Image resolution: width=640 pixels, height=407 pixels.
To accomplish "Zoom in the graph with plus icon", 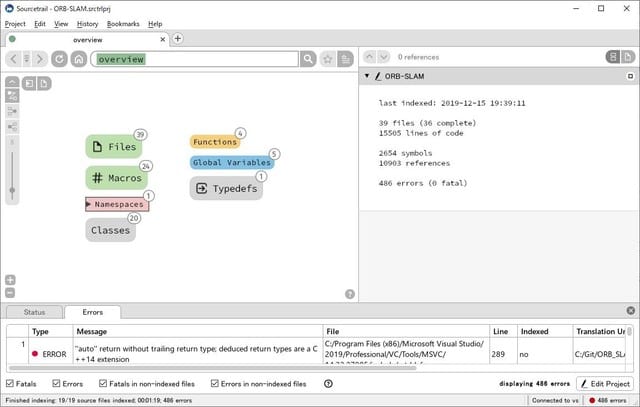I will (x=10, y=280).
